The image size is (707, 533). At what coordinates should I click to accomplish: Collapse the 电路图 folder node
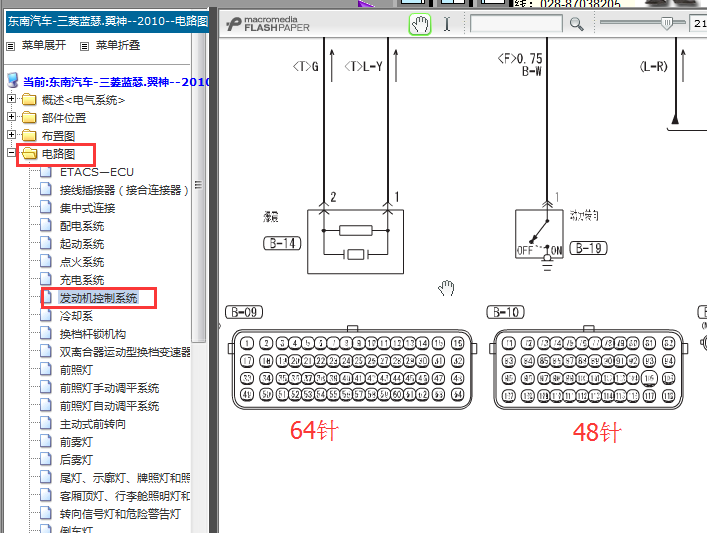(11, 153)
